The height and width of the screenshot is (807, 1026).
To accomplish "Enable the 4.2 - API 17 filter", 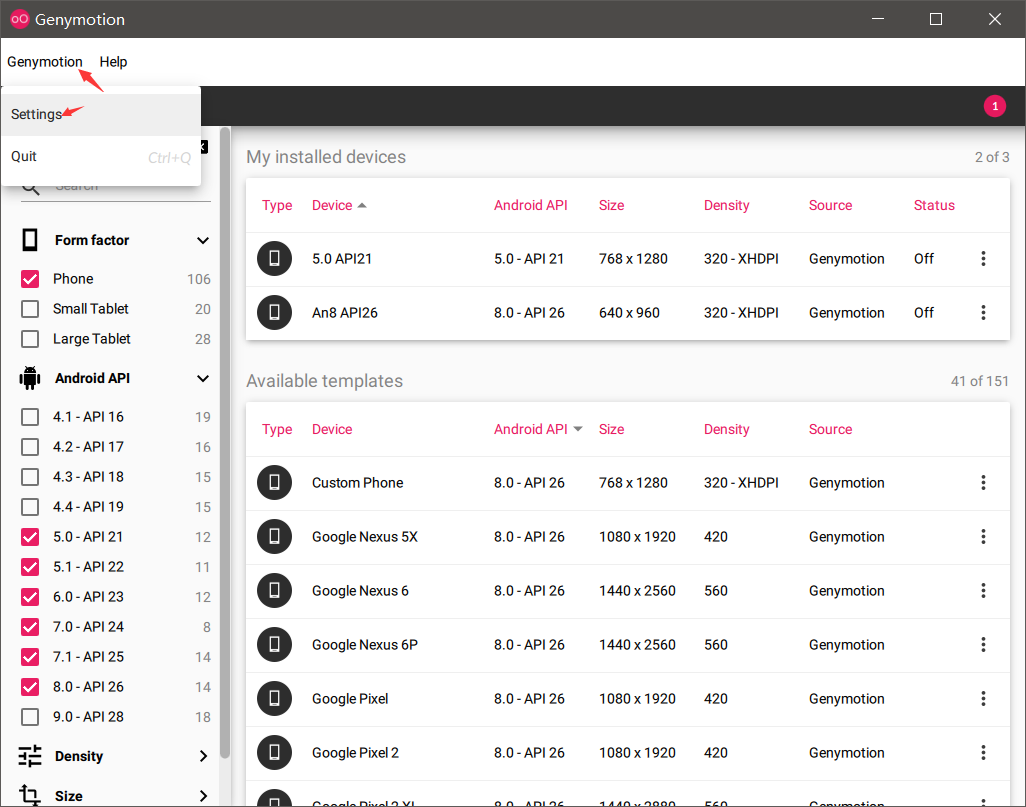I will point(30,447).
